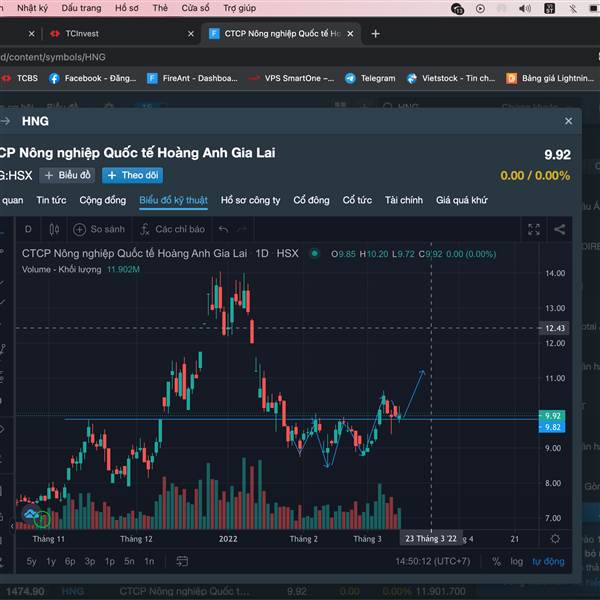Open the Giá quá khứ tab
Image resolution: width=600 pixels, height=600 pixels.
pyautogui.click(x=461, y=200)
